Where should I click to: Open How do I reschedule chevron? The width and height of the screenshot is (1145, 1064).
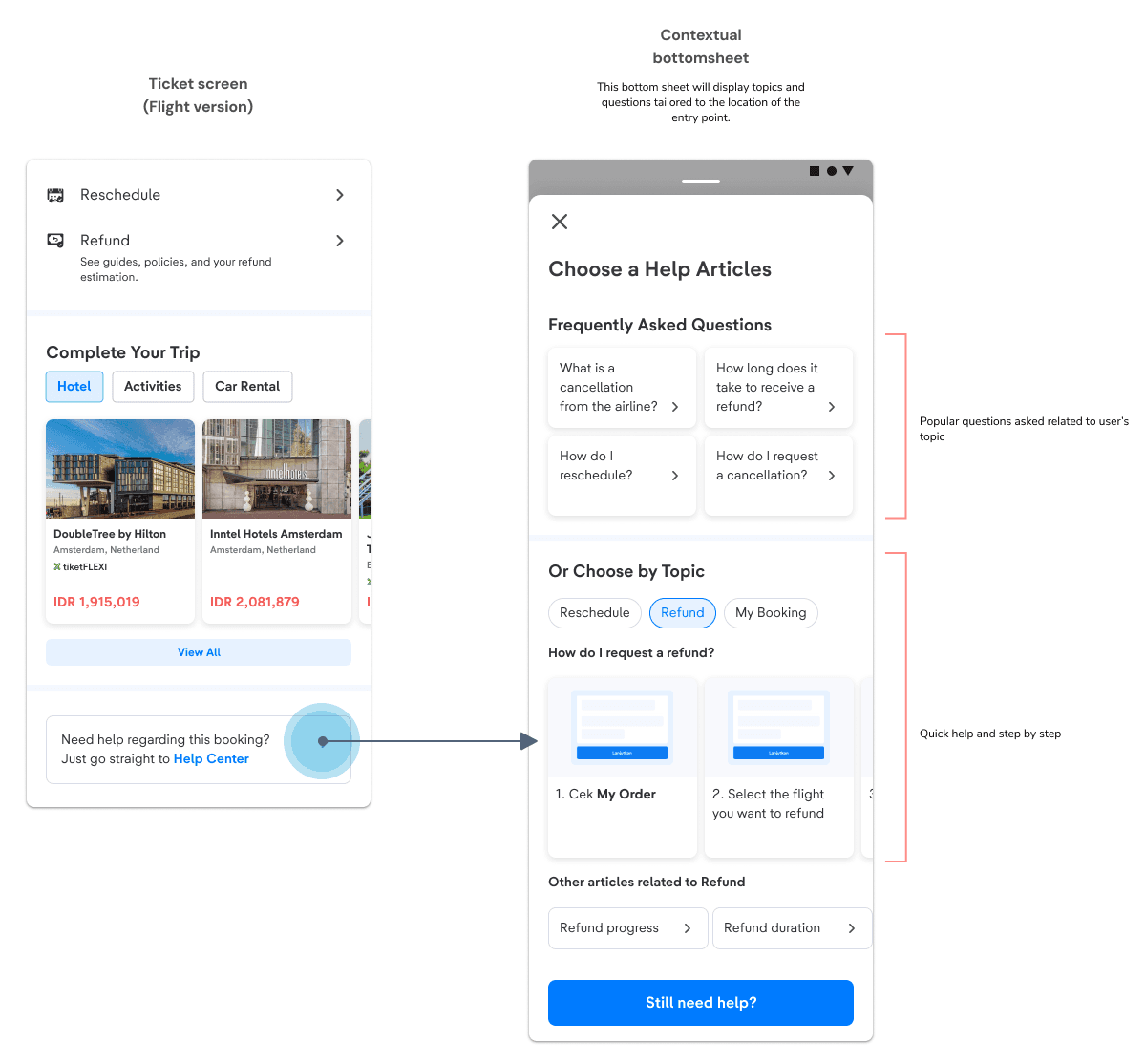675,476
